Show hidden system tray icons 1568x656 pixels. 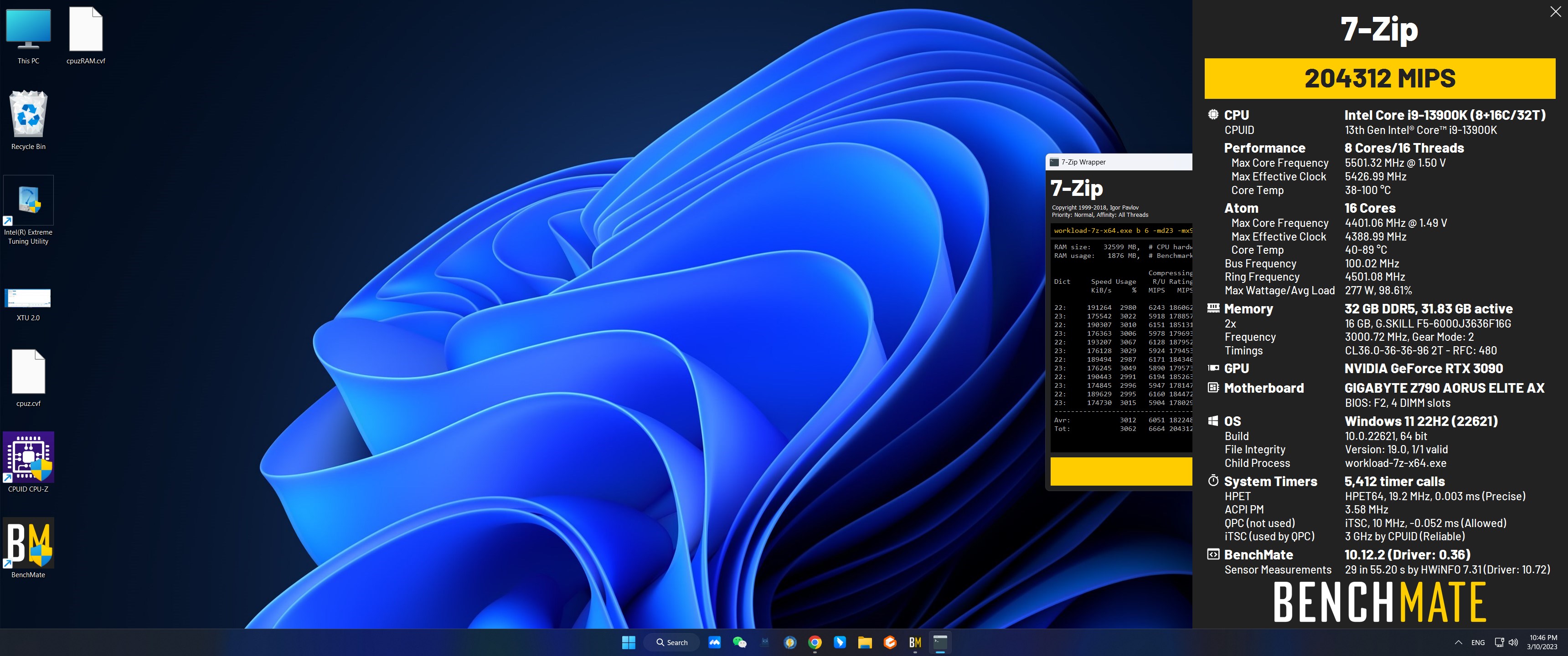click(x=1459, y=642)
